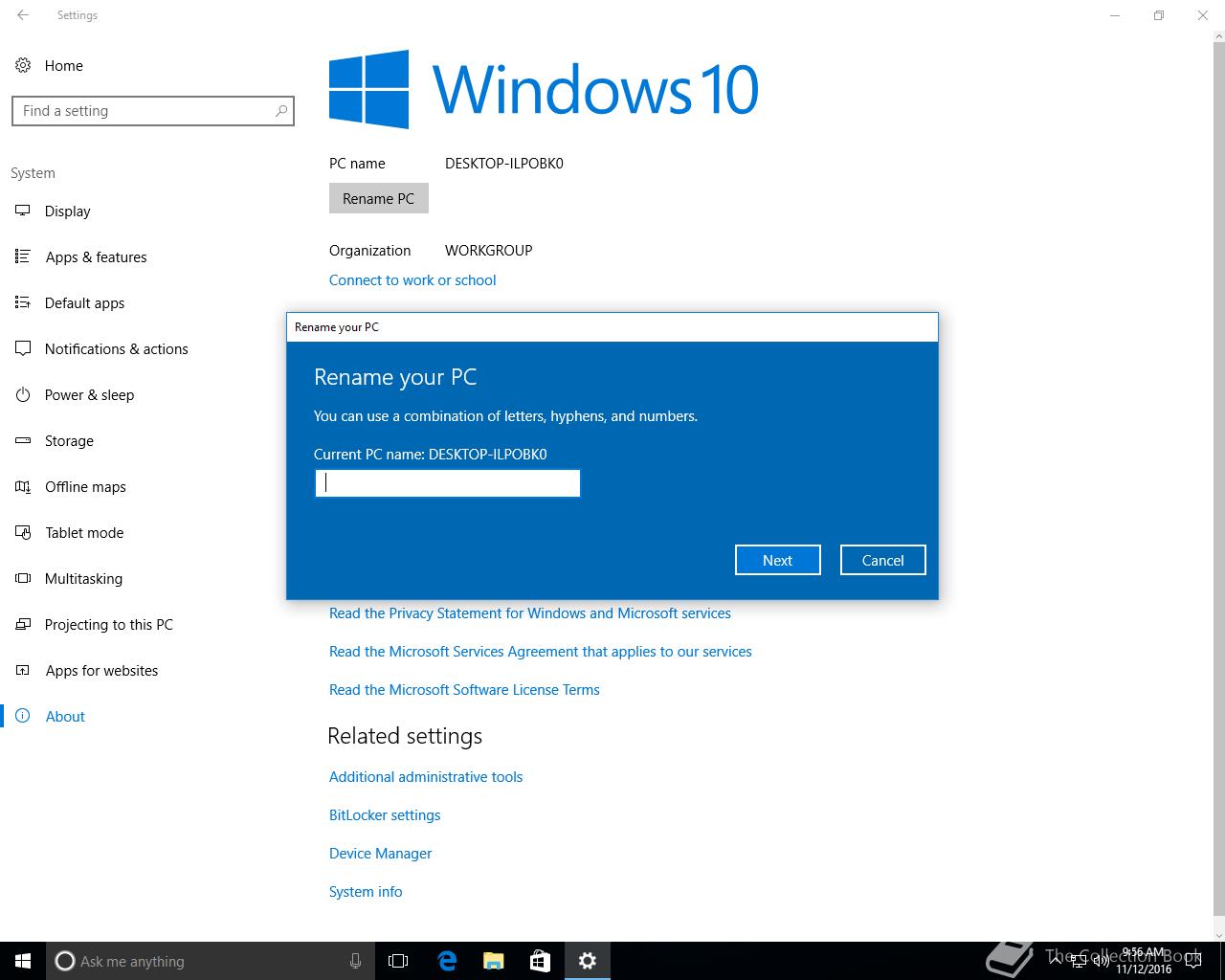Click the Storage drive icon
This screenshot has width=1225, height=980.
[x=23, y=440]
